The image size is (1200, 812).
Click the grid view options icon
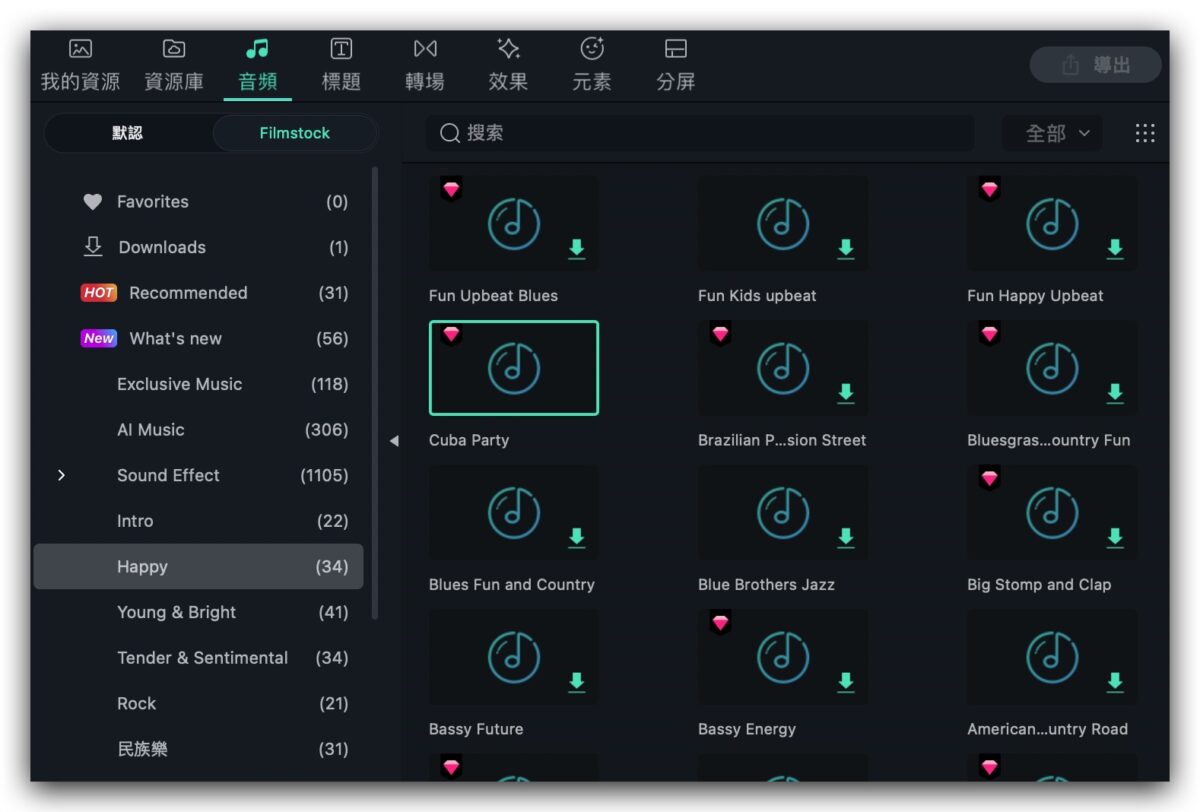(x=1145, y=133)
